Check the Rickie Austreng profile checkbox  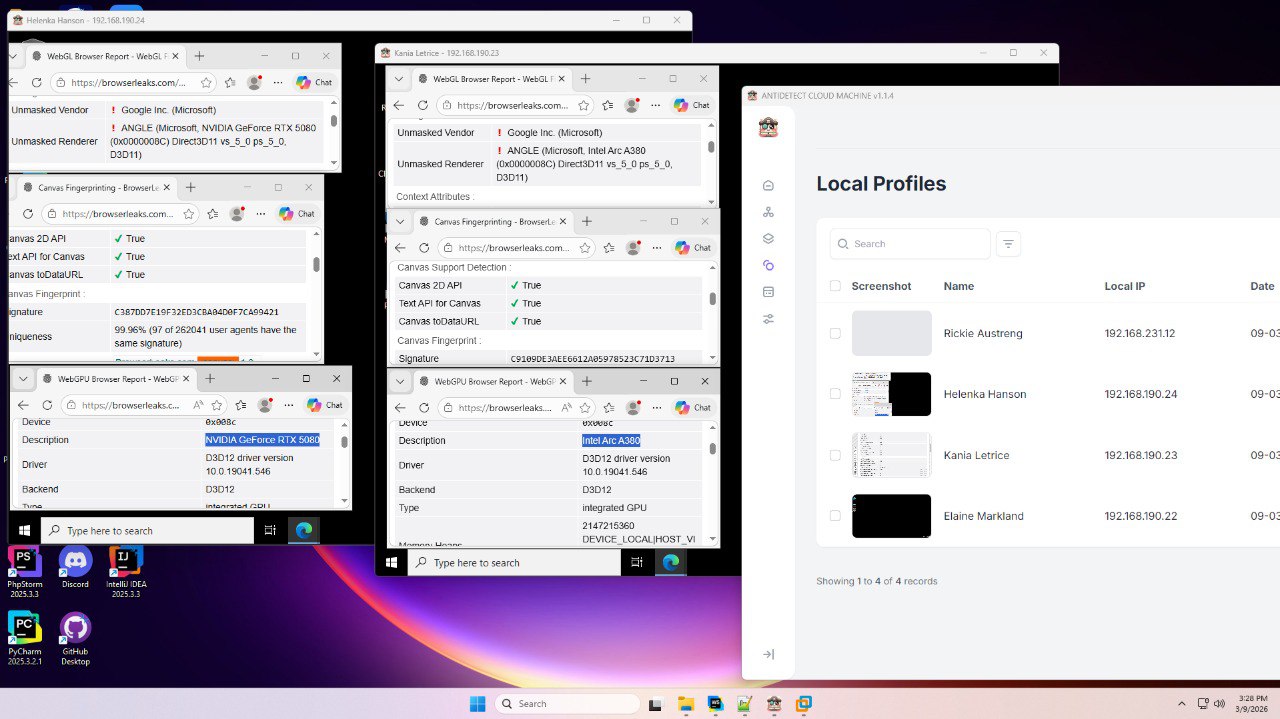pyautogui.click(x=835, y=333)
